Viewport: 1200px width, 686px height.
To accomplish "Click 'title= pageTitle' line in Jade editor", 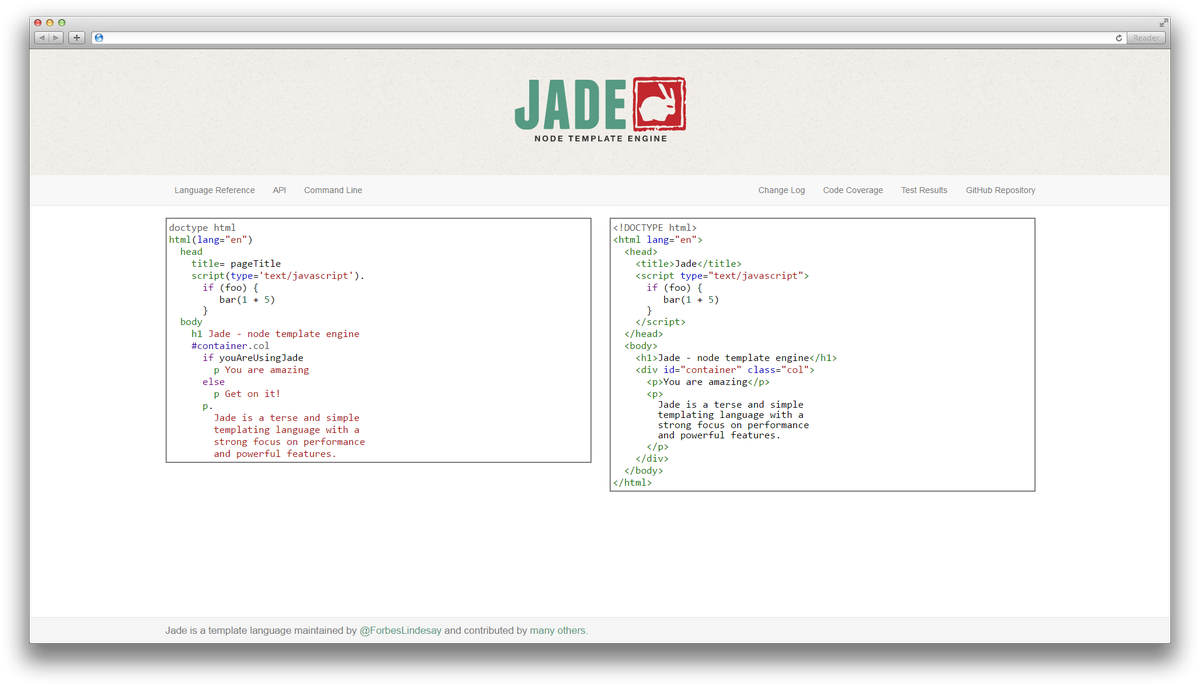I will click(236, 264).
